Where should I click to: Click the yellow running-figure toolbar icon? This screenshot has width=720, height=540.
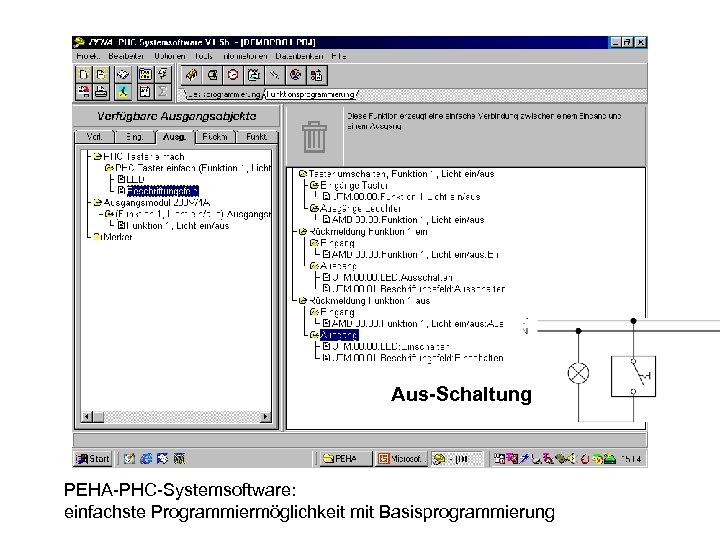point(123,92)
